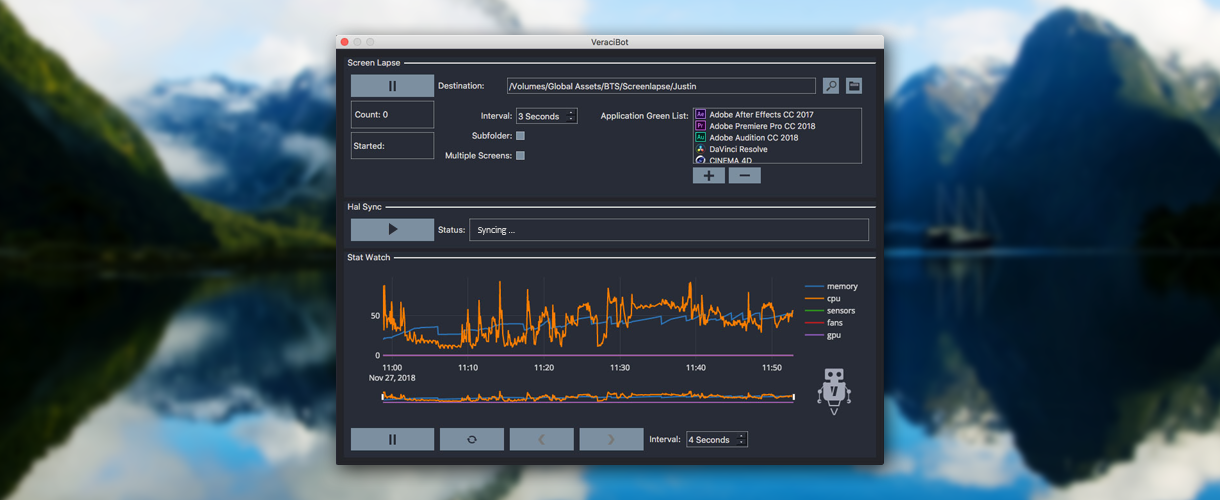
Task: Toggle memory series in chart legend
Action: coord(831,287)
